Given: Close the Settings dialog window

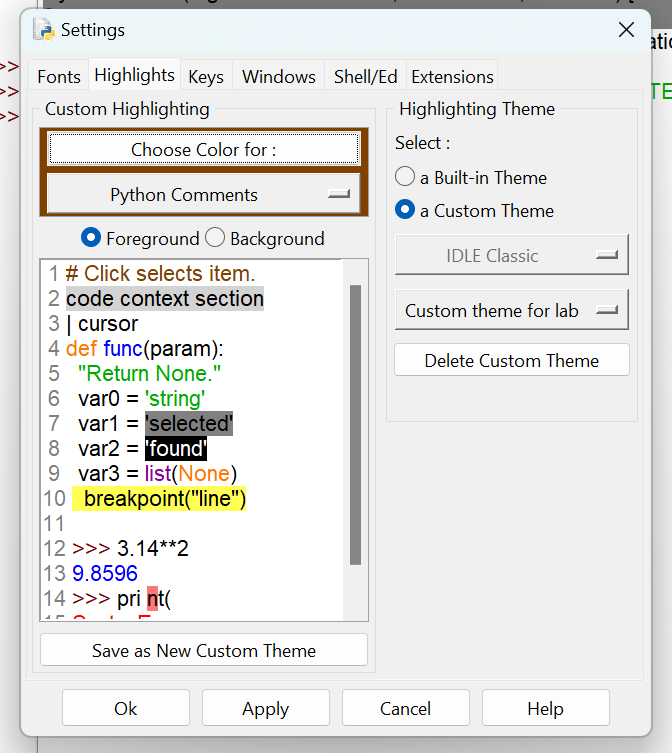Looking at the screenshot, I should 627,30.
